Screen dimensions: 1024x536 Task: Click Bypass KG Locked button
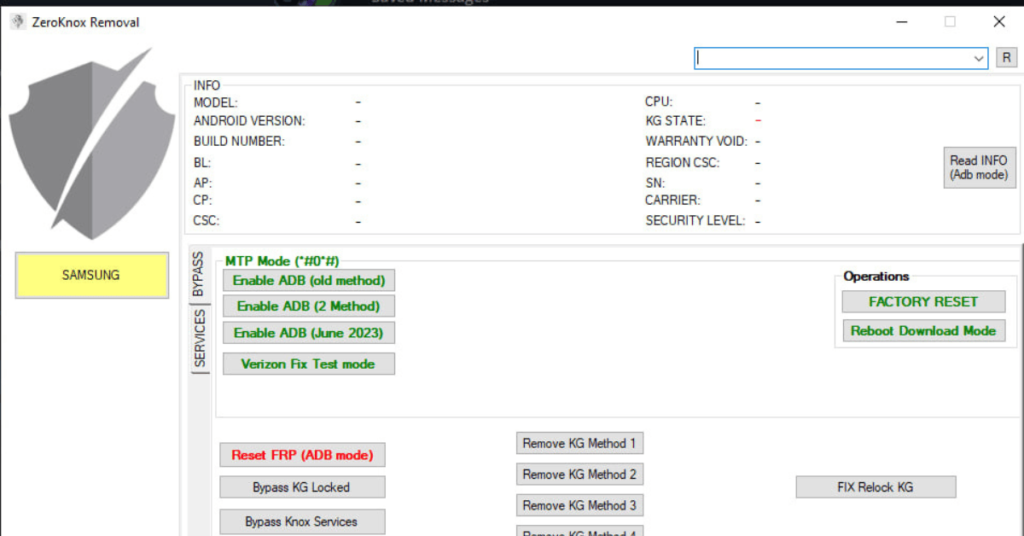(302, 488)
